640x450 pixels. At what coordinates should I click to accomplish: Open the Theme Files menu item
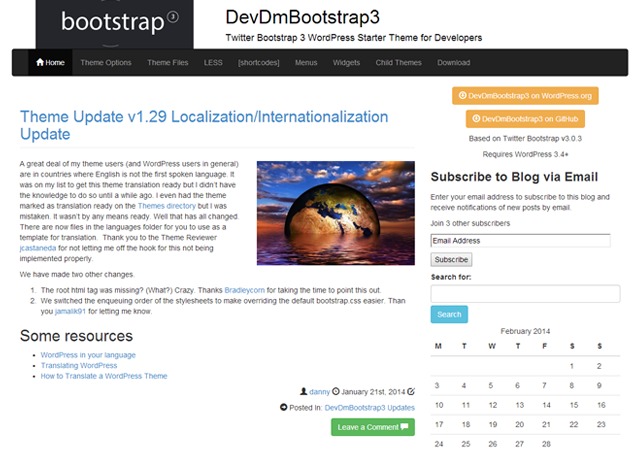point(168,62)
